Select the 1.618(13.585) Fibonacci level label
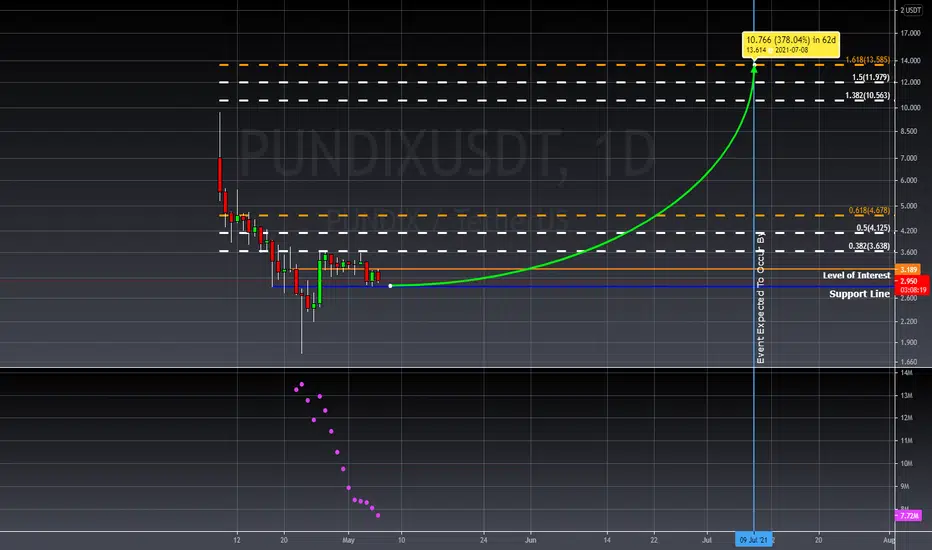 pos(867,60)
